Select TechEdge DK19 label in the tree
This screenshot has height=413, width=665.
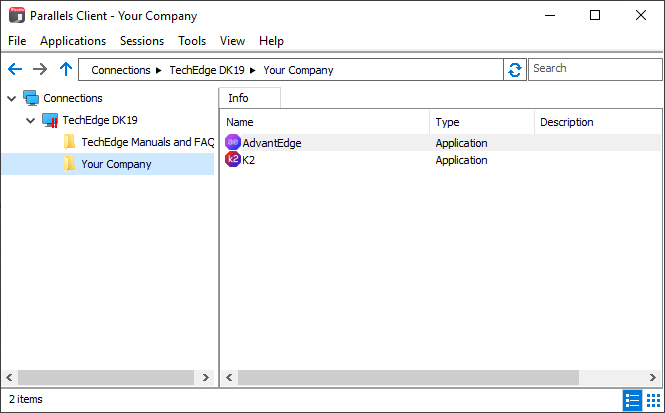pos(100,120)
